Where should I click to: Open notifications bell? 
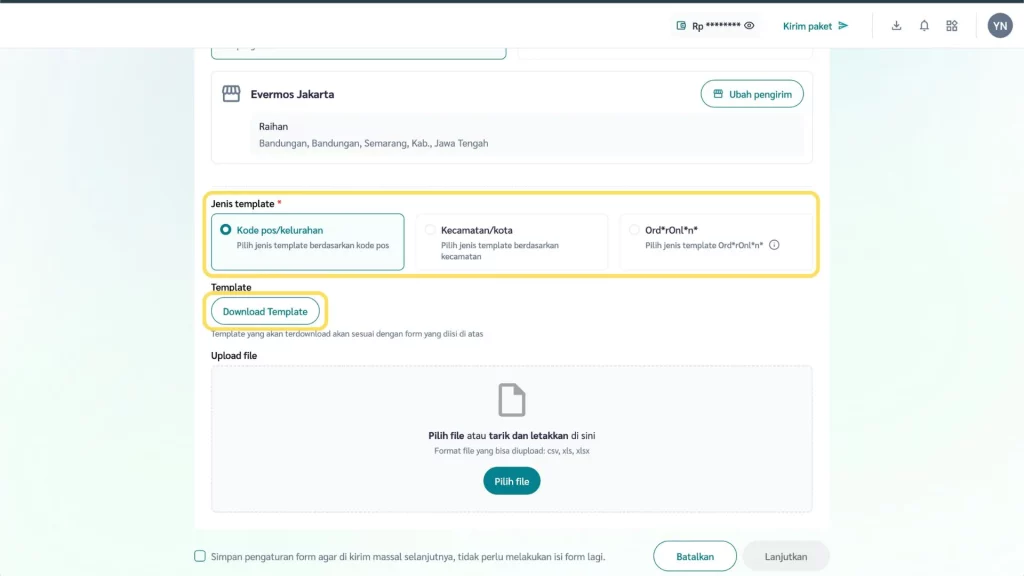pyautogui.click(x=924, y=26)
